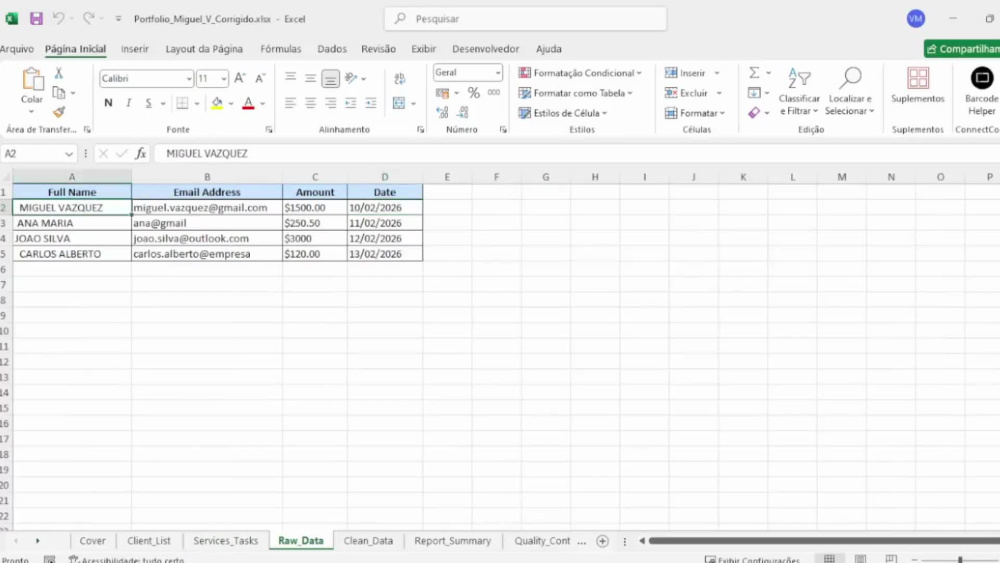Click the Compartilhar share button
The width and height of the screenshot is (1000, 563).
962,48
